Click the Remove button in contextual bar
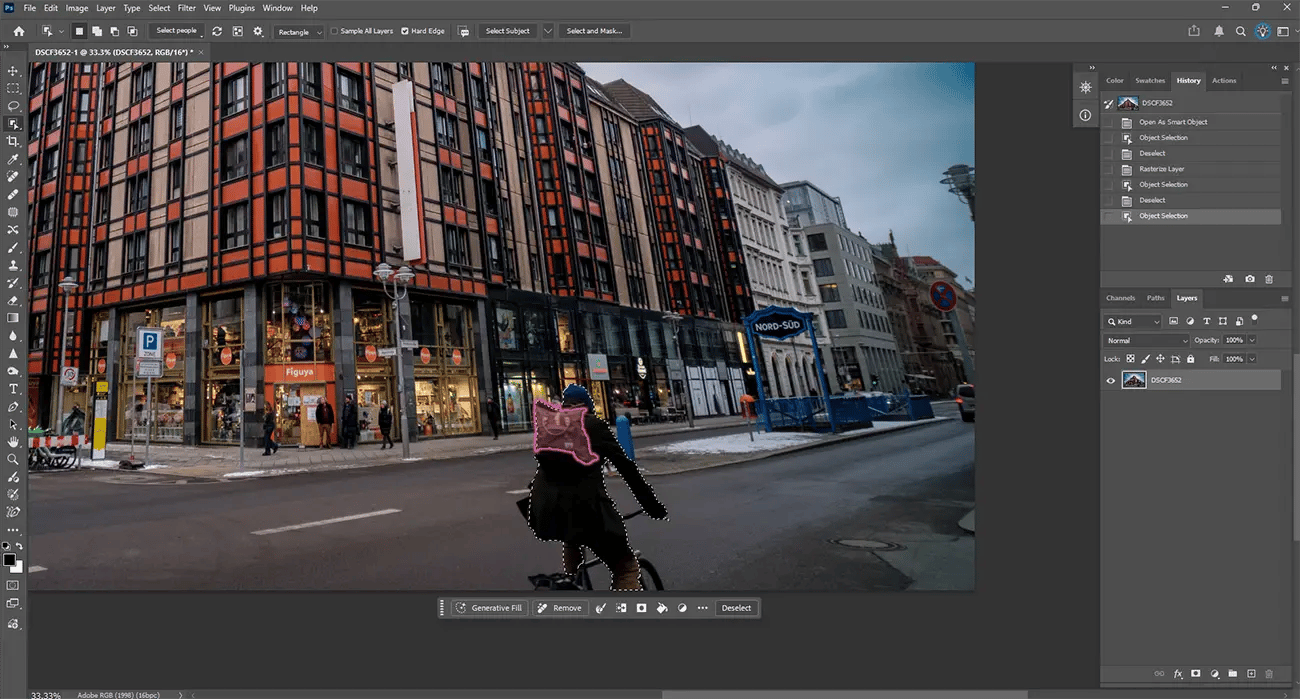The height and width of the screenshot is (699, 1300). (x=559, y=608)
